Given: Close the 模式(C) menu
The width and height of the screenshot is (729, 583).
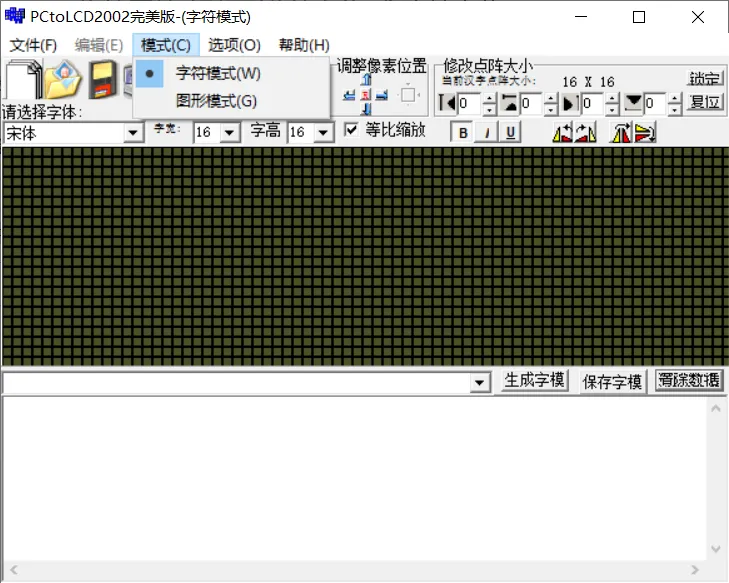Looking at the screenshot, I should coord(166,45).
